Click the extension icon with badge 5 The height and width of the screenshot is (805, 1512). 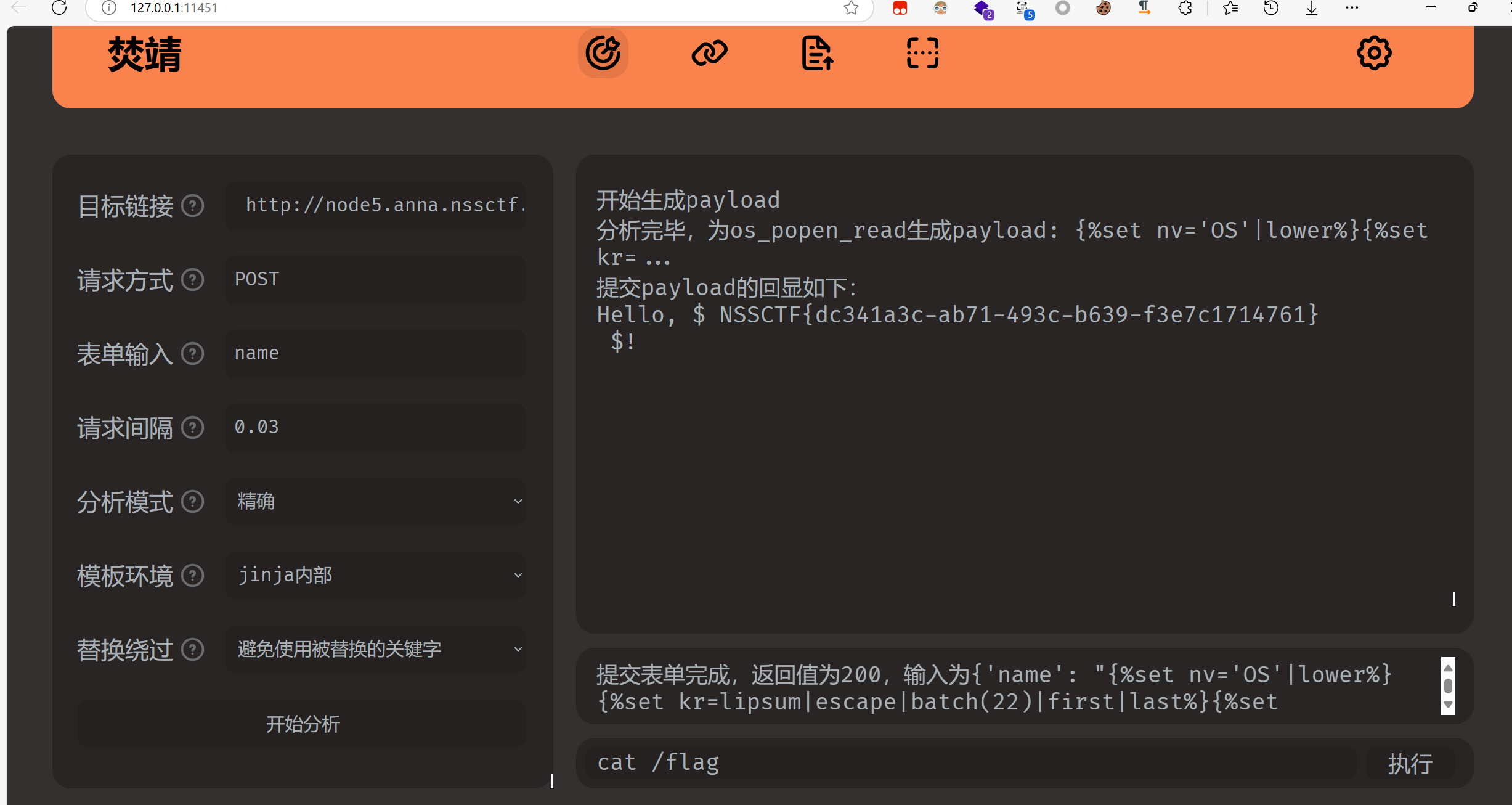click(1025, 9)
